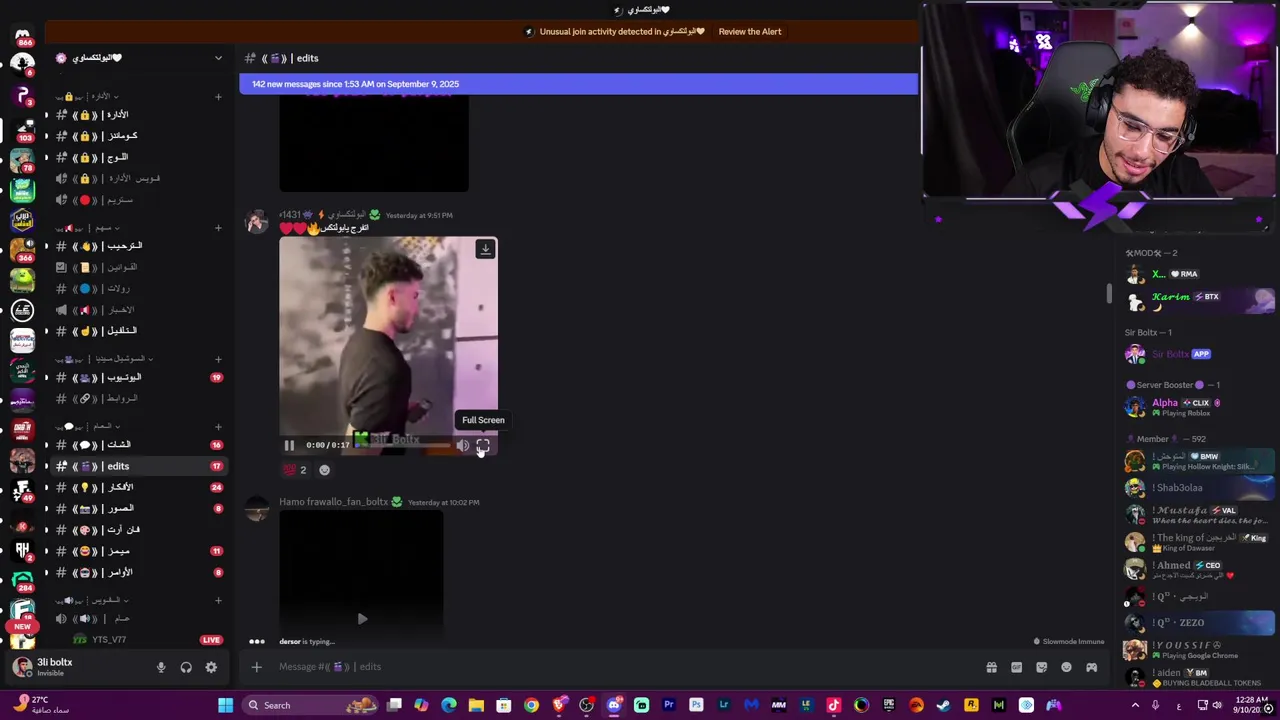
Task: Add a reaction with the smiley icon
Action: pos(324,470)
